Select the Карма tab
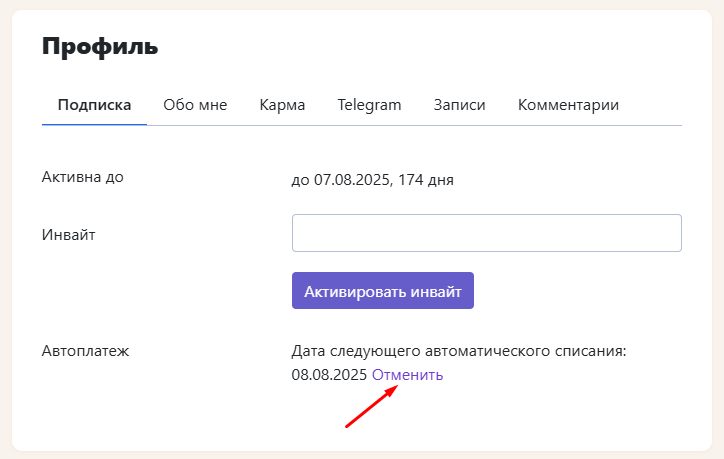724x459 pixels. [x=282, y=105]
